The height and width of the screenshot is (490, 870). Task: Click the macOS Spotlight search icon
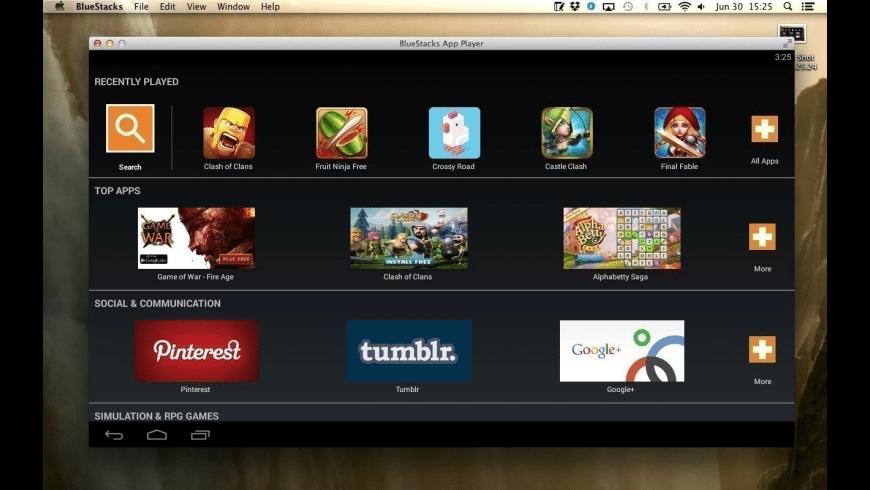787,7
